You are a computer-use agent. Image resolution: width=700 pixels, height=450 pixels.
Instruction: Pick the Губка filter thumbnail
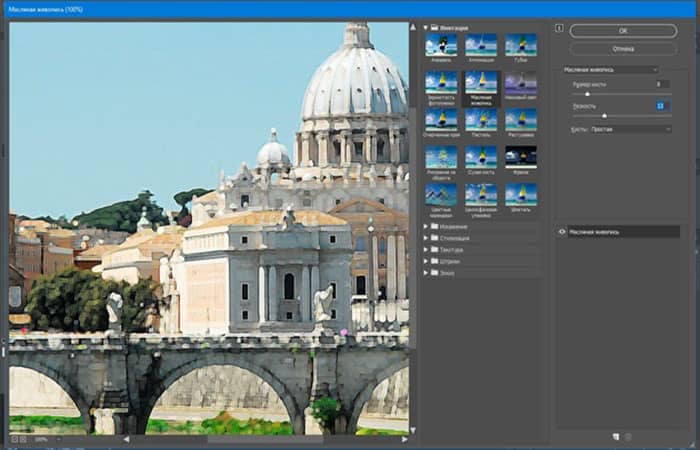[521, 45]
